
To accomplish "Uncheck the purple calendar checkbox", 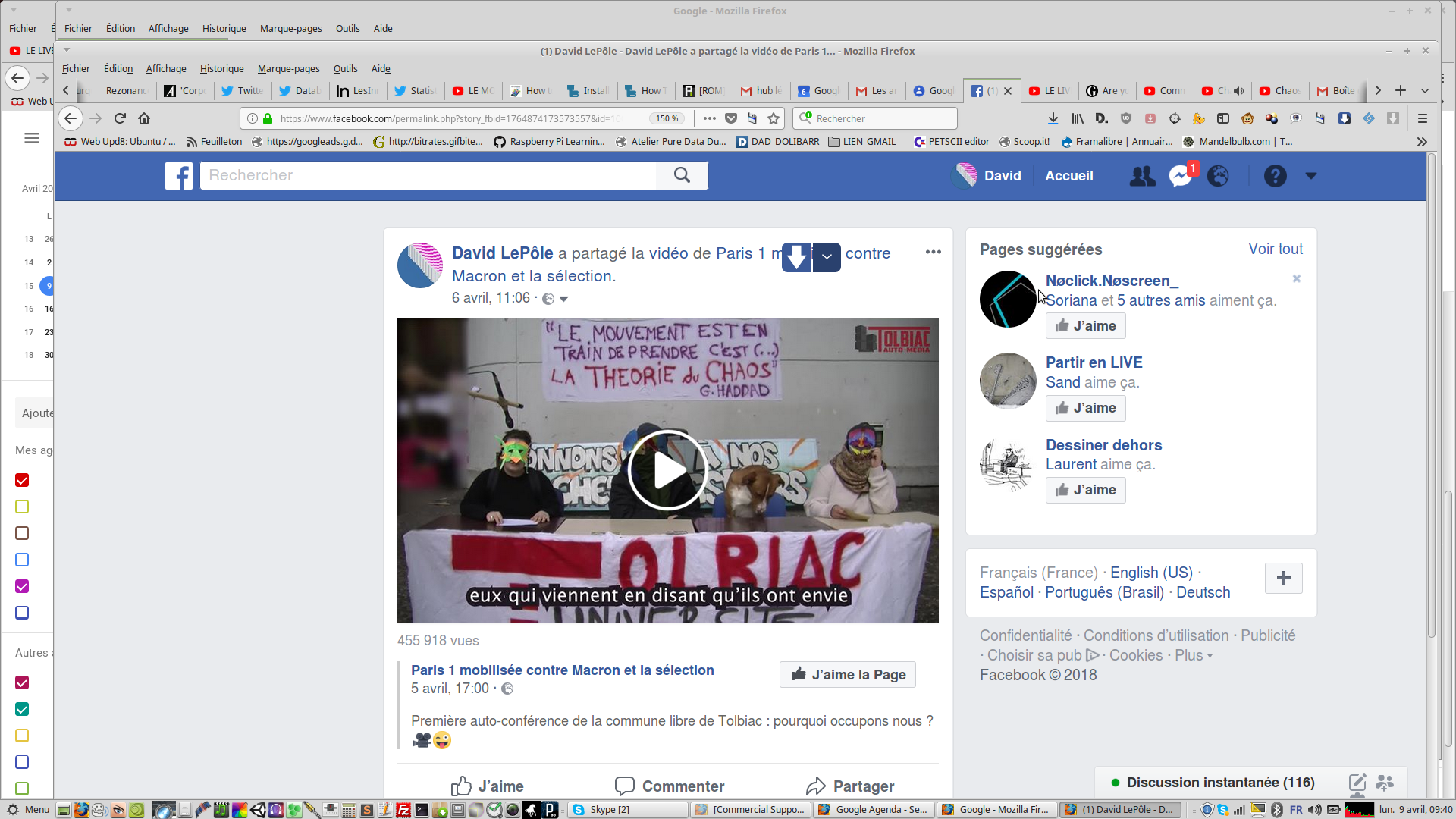I will 22,586.
